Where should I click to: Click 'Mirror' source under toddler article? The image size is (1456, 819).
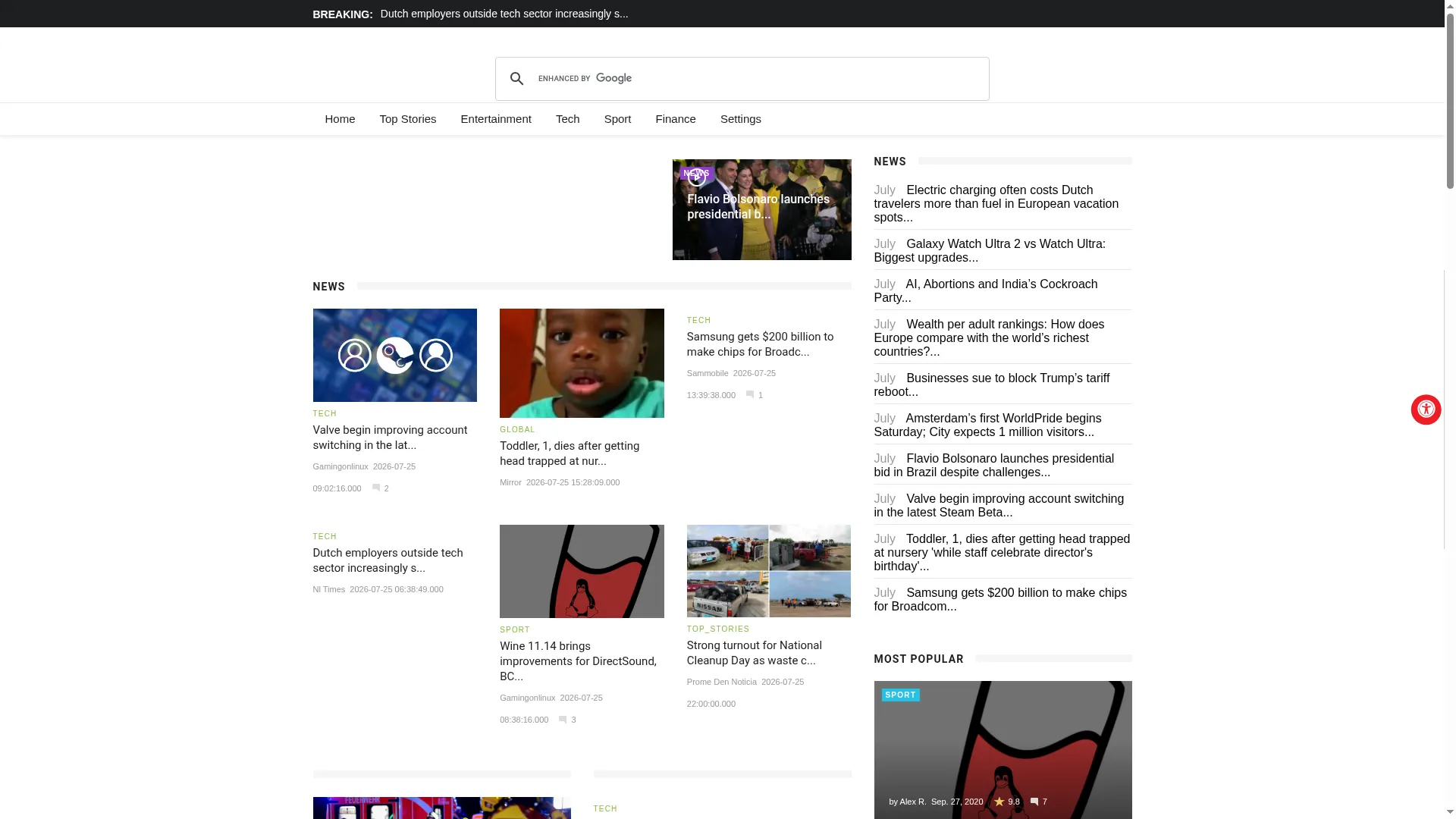coord(510,482)
